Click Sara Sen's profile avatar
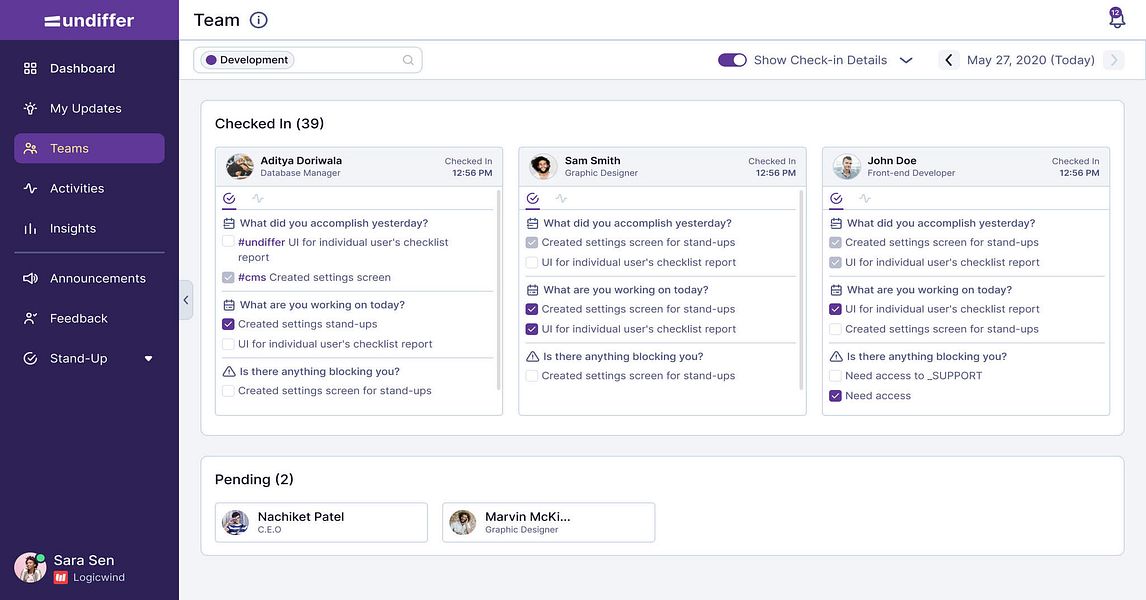This screenshot has width=1146, height=600. pyautogui.click(x=30, y=568)
